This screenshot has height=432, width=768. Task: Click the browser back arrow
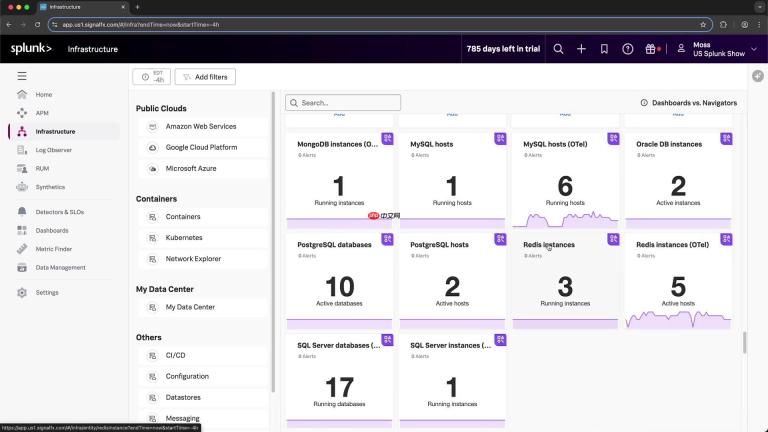tap(9, 24)
